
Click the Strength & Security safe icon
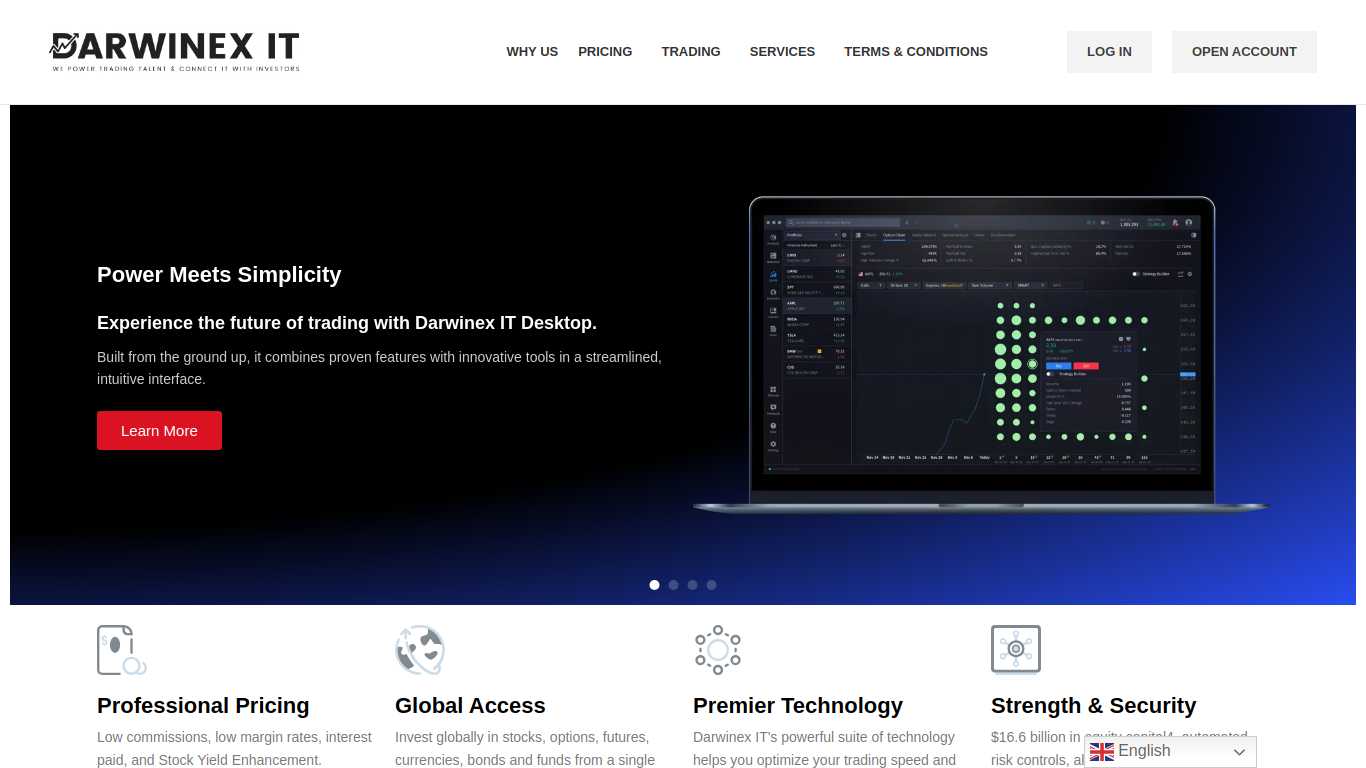pos(1016,650)
